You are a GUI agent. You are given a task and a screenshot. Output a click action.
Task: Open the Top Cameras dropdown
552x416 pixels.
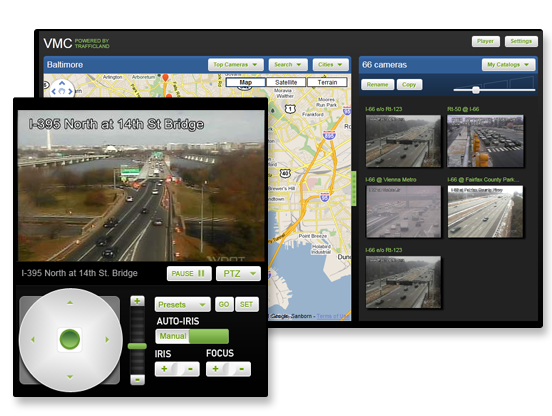click(236, 65)
